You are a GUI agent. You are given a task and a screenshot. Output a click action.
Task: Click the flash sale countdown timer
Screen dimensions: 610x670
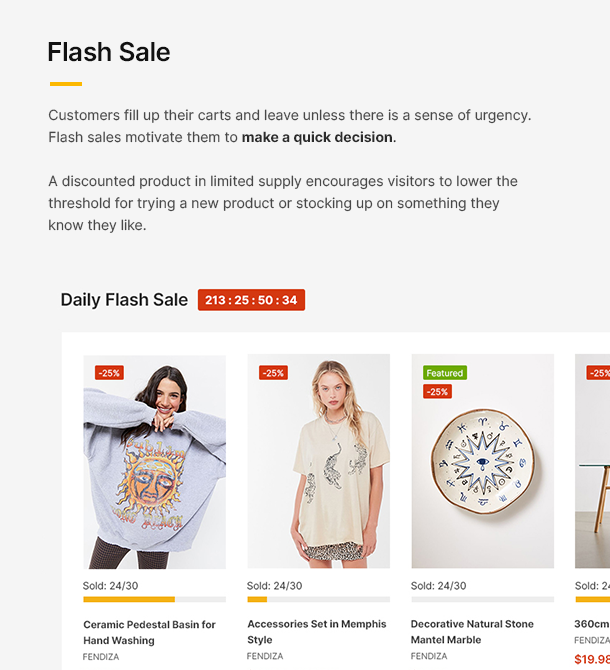coord(251,300)
